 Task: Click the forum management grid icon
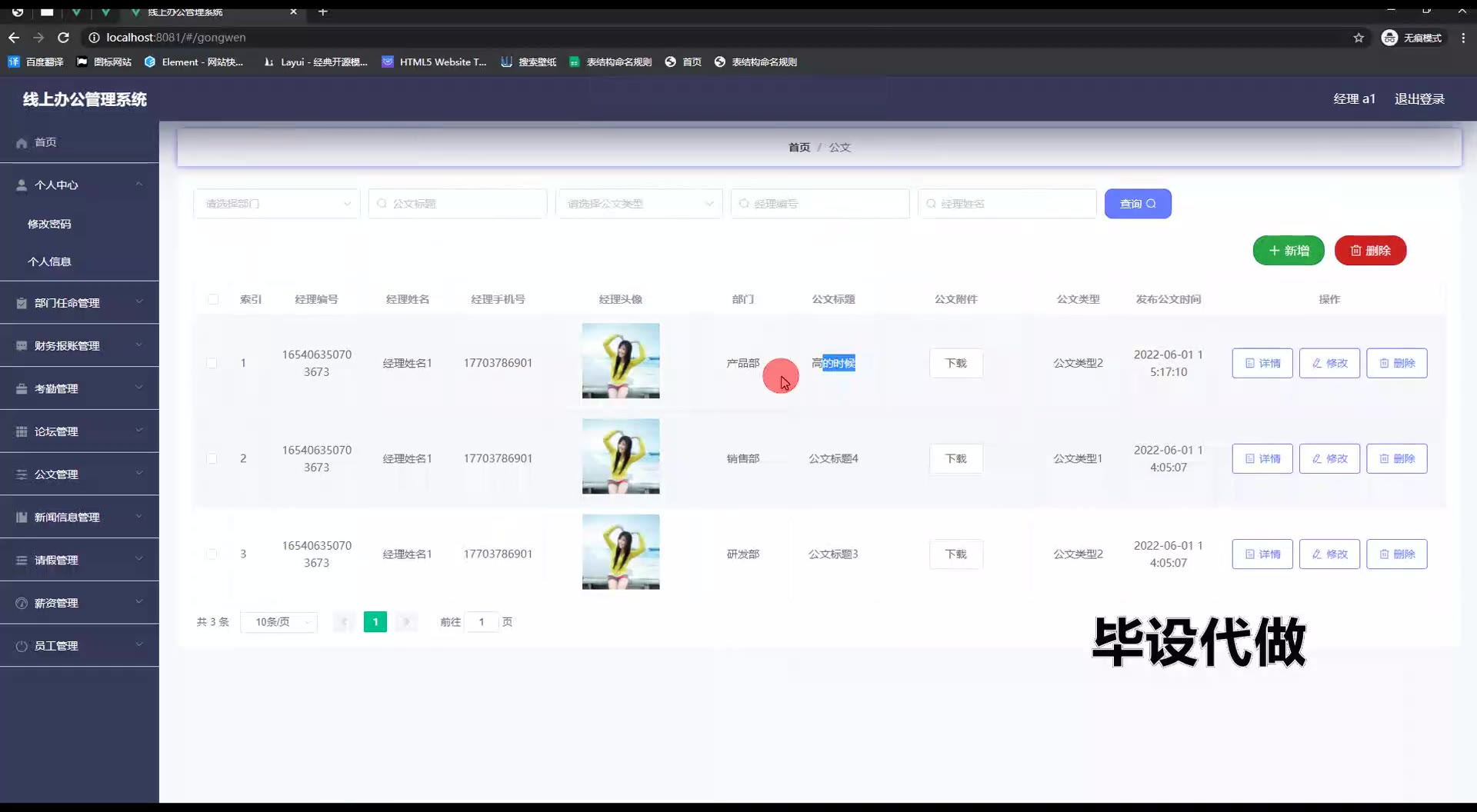(x=22, y=432)
